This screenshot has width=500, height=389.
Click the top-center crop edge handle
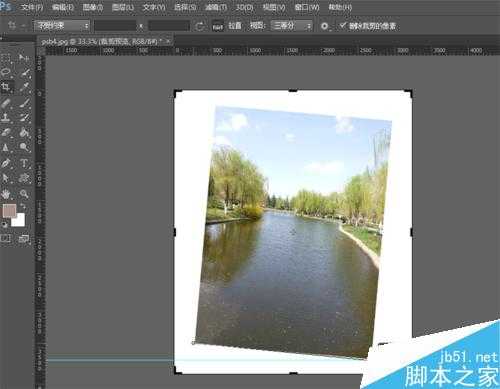click(x=293, y=90)
